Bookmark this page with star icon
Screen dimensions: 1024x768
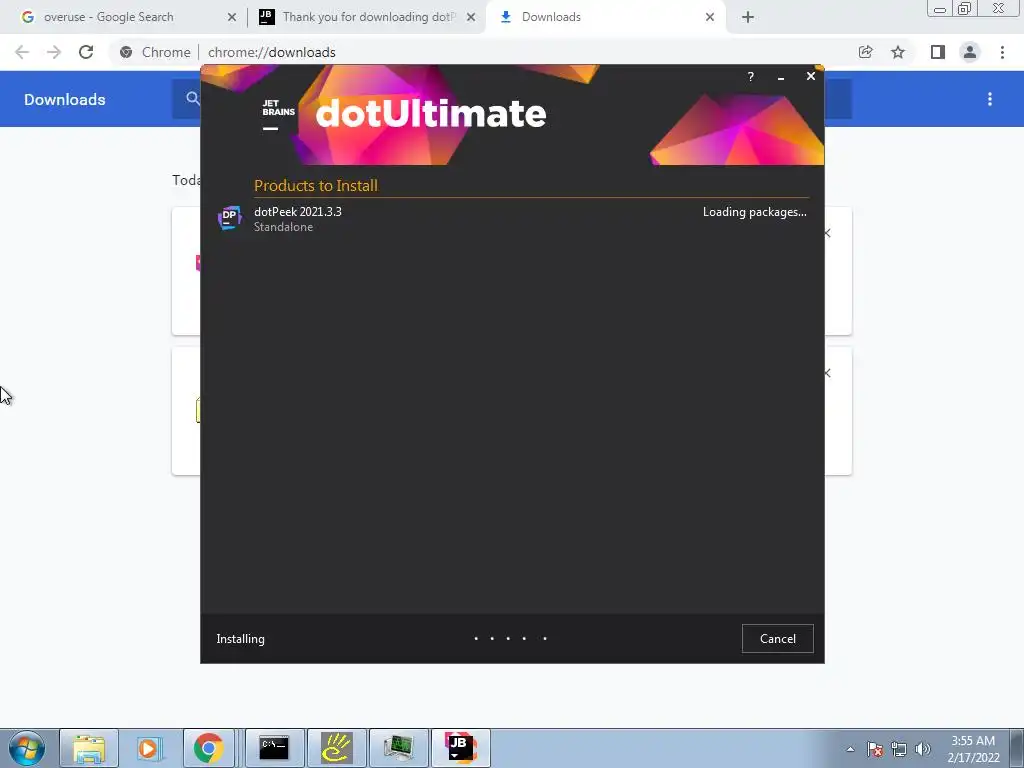pyautogui.click(x=898, y=52)
